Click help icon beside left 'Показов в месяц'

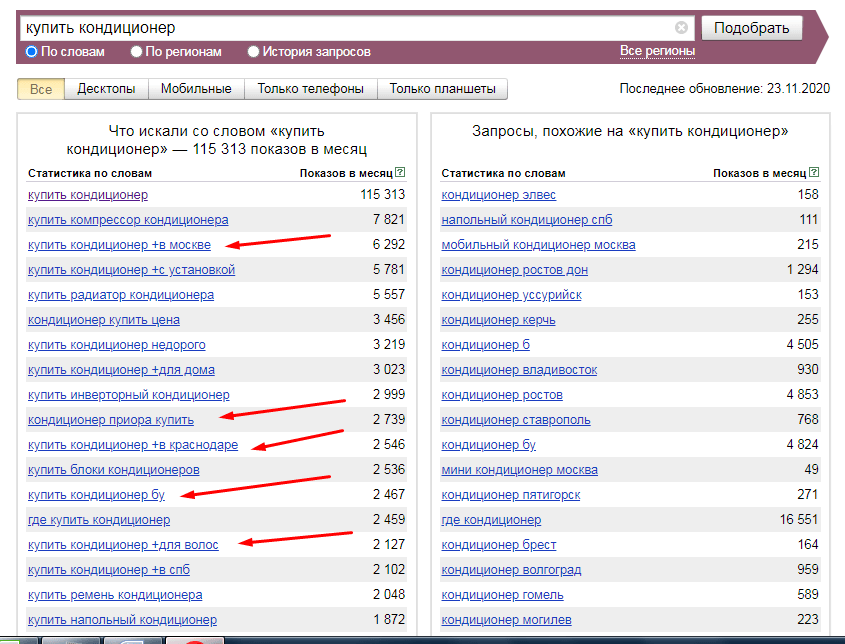(x=400, y=172)
